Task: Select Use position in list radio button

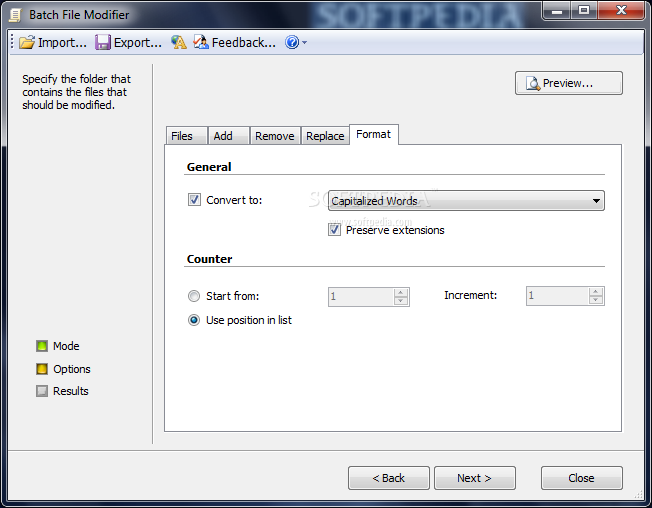Action: 194,320
